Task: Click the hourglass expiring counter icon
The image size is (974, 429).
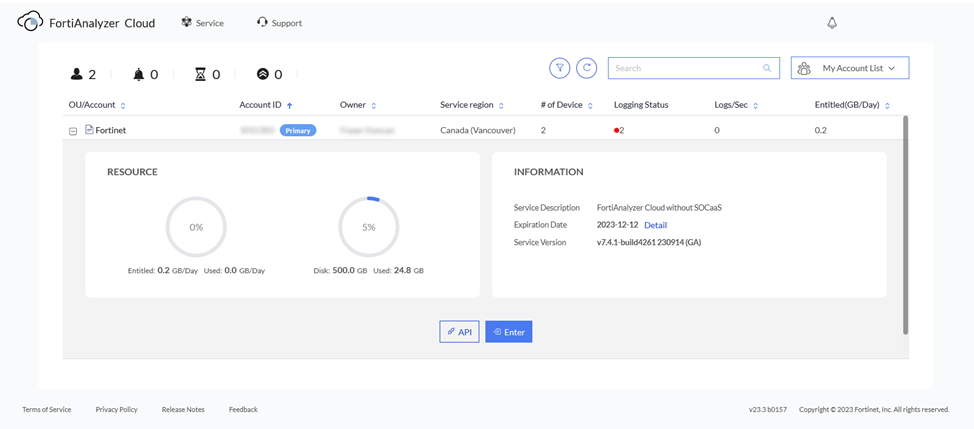Action: coord(200,74)
